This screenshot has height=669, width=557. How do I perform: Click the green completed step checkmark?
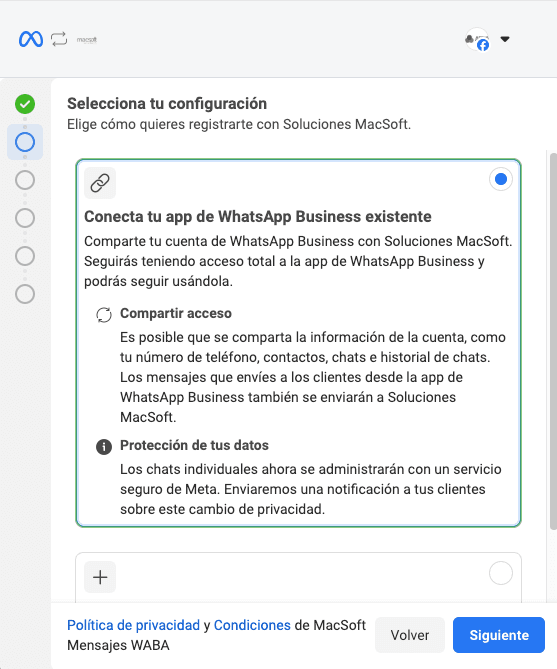25,104
